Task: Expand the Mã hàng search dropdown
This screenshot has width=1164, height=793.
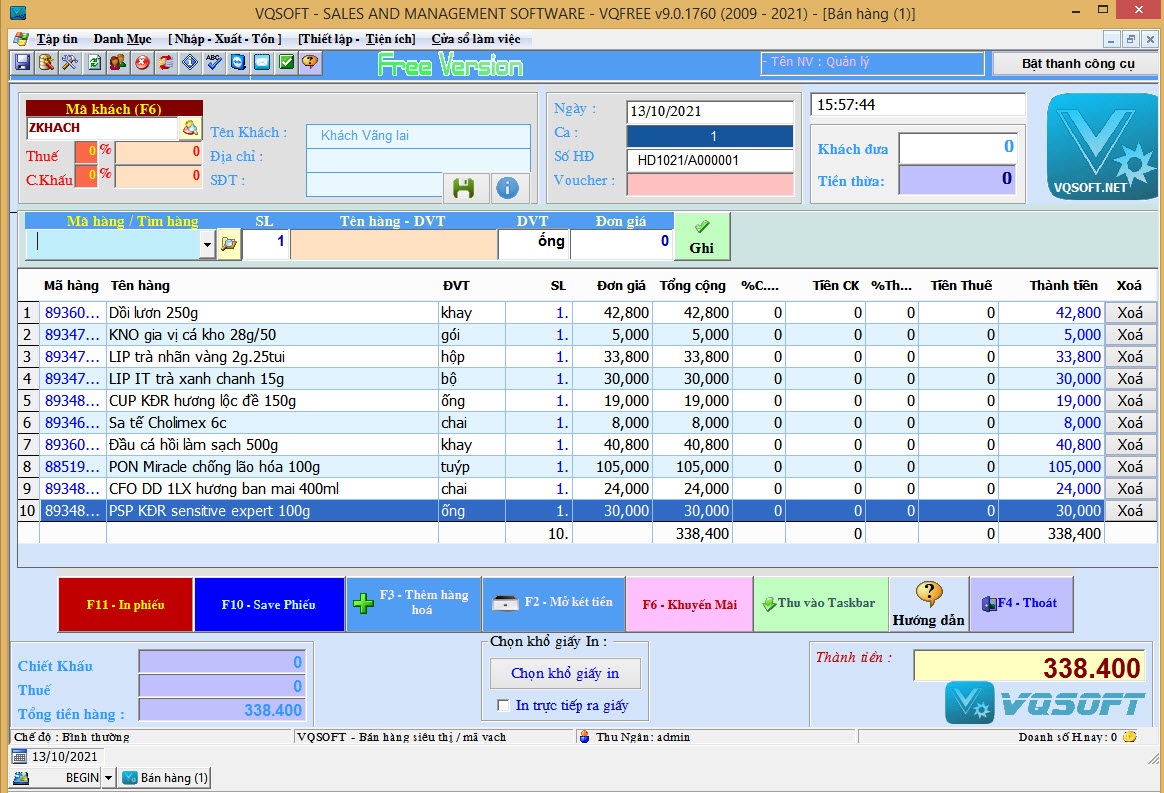Action: (207, 244)
